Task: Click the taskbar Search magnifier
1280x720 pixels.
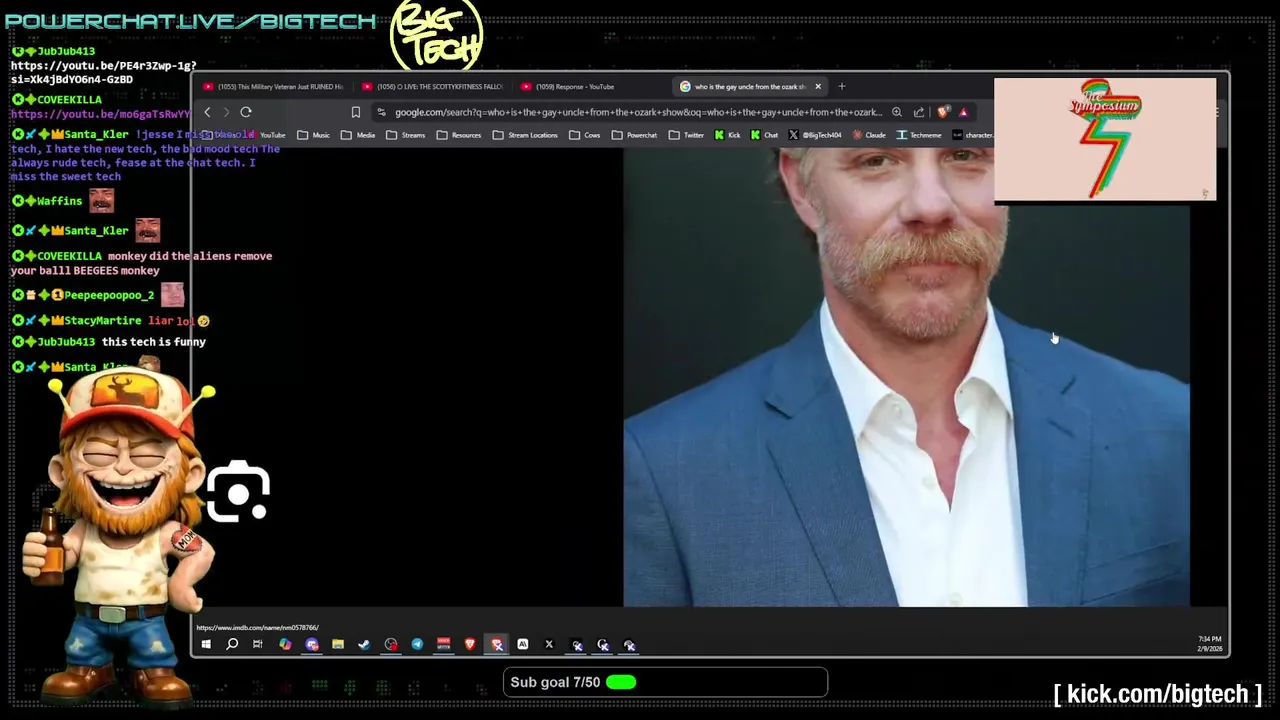Action: click(232, 645)
